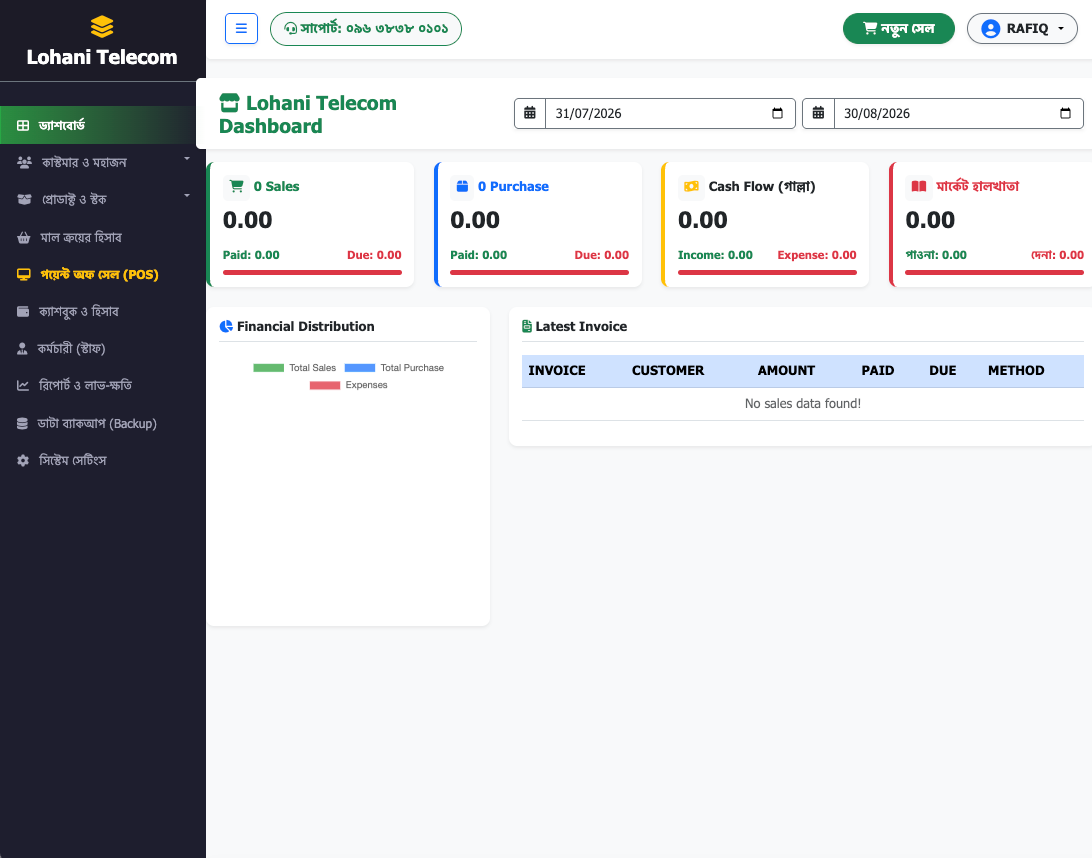Viewport: 1092px width, 858px height.
Task: Click 'Income: 0.00' on Cash Flow card
Action: (x=715, y=255)
